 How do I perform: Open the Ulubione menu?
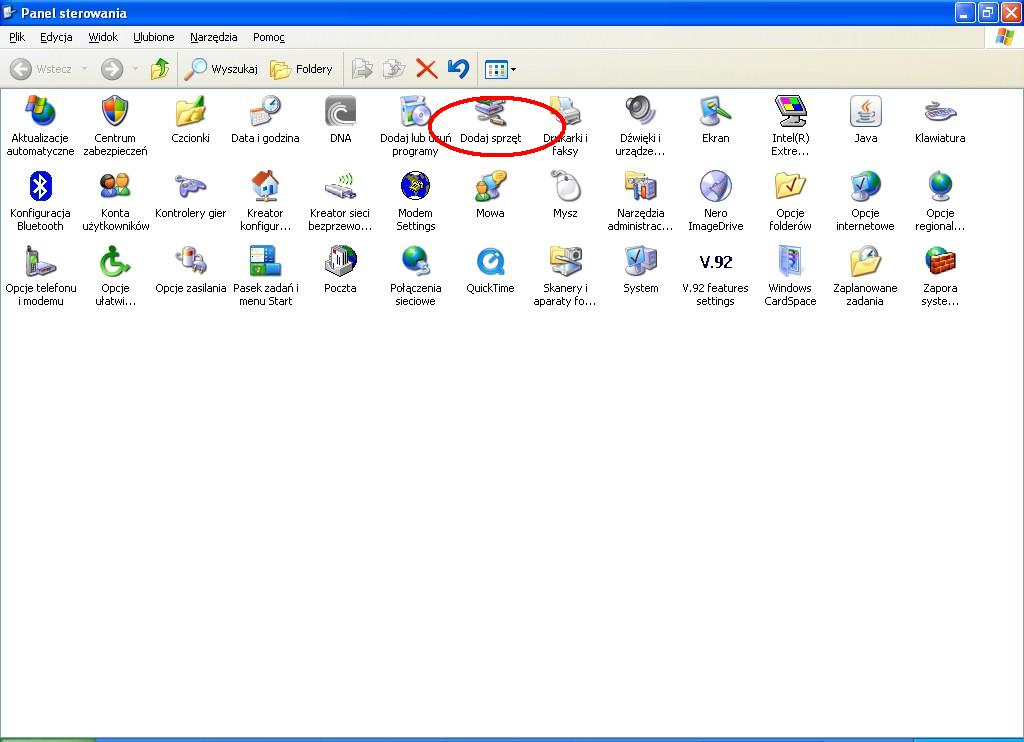point(153,37)
